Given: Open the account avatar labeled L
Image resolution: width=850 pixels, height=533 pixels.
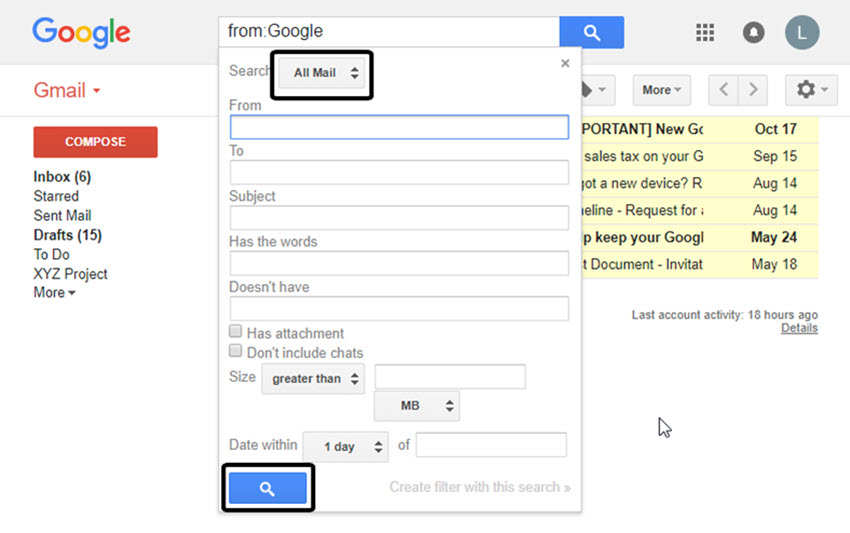Looking at the screenshot, I should [x=802, y=33].
